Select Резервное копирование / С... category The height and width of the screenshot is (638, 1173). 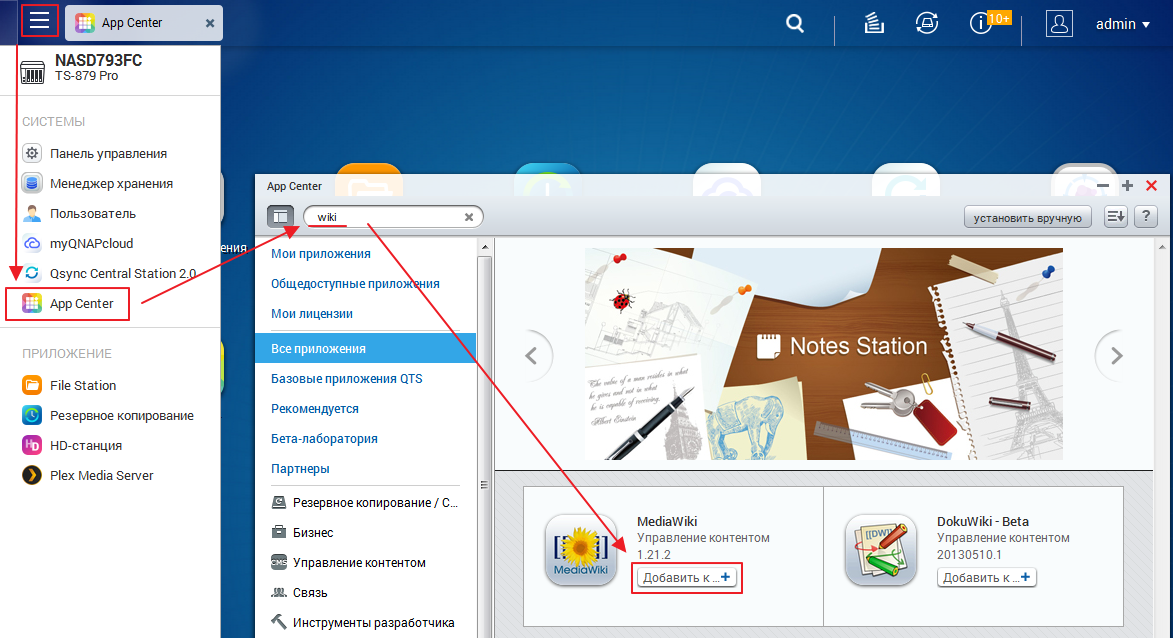click(x=365, y=503)
